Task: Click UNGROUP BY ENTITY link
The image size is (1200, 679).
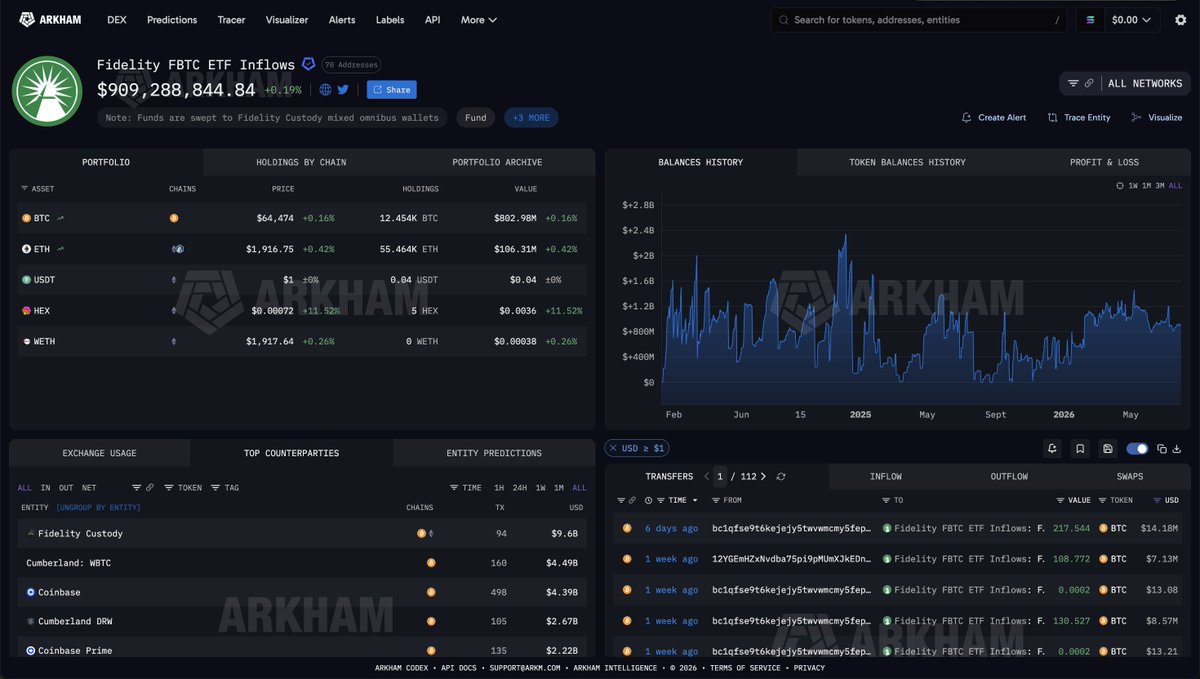Action: [x=98, y=508]
